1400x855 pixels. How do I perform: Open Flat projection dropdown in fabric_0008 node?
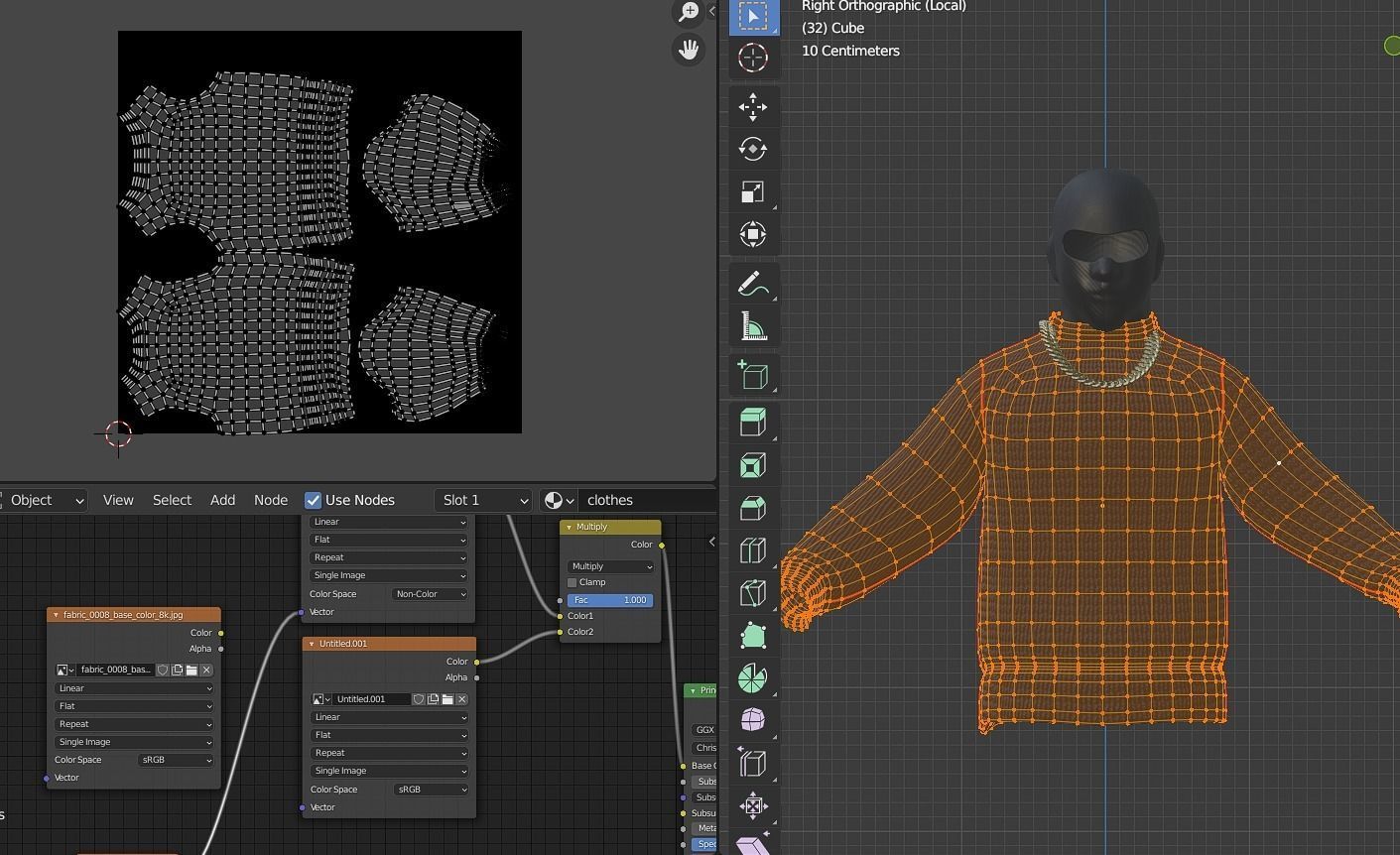click(x=134, y=706)
